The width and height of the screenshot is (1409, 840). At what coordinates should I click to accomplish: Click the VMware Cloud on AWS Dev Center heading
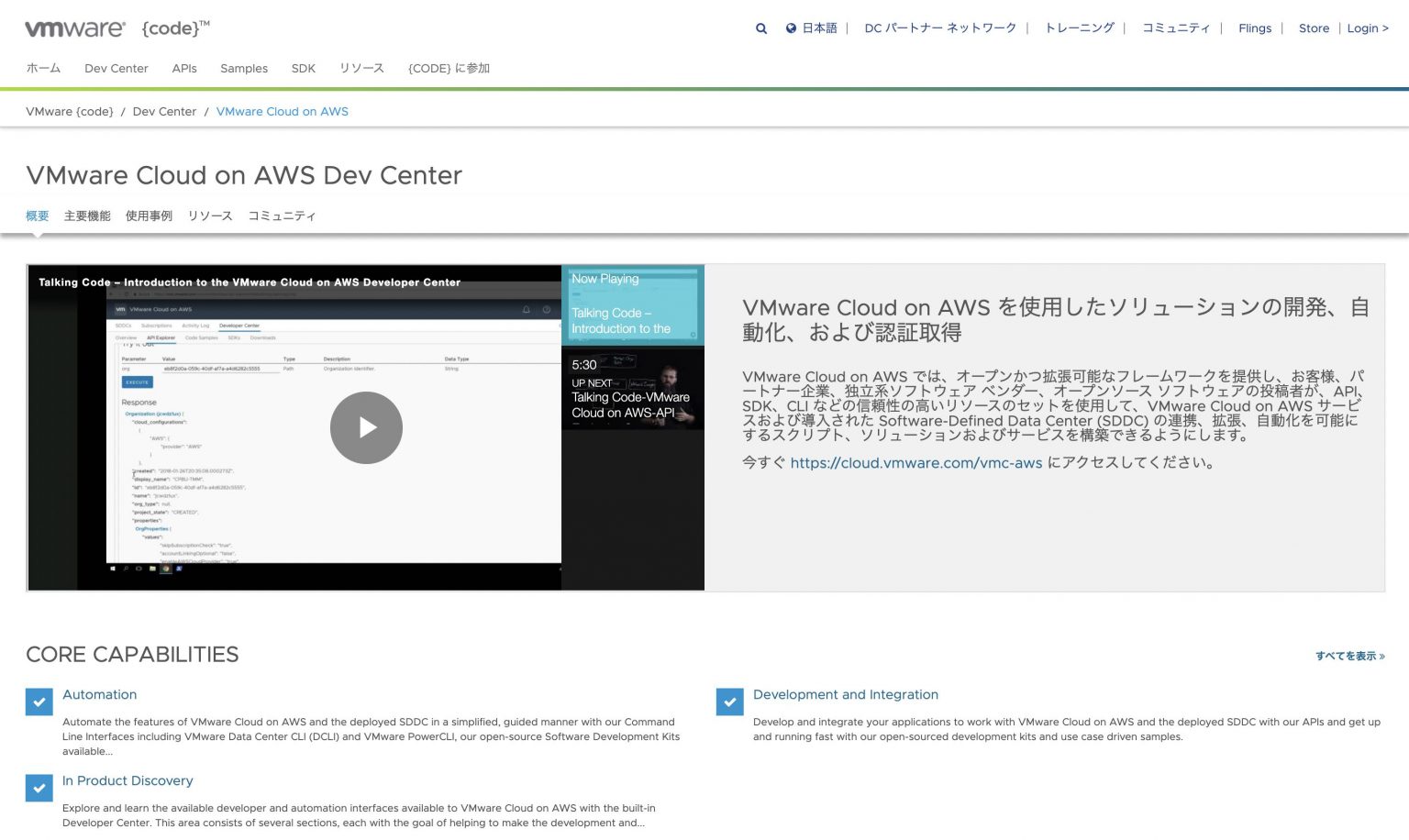tap(244, 175)
